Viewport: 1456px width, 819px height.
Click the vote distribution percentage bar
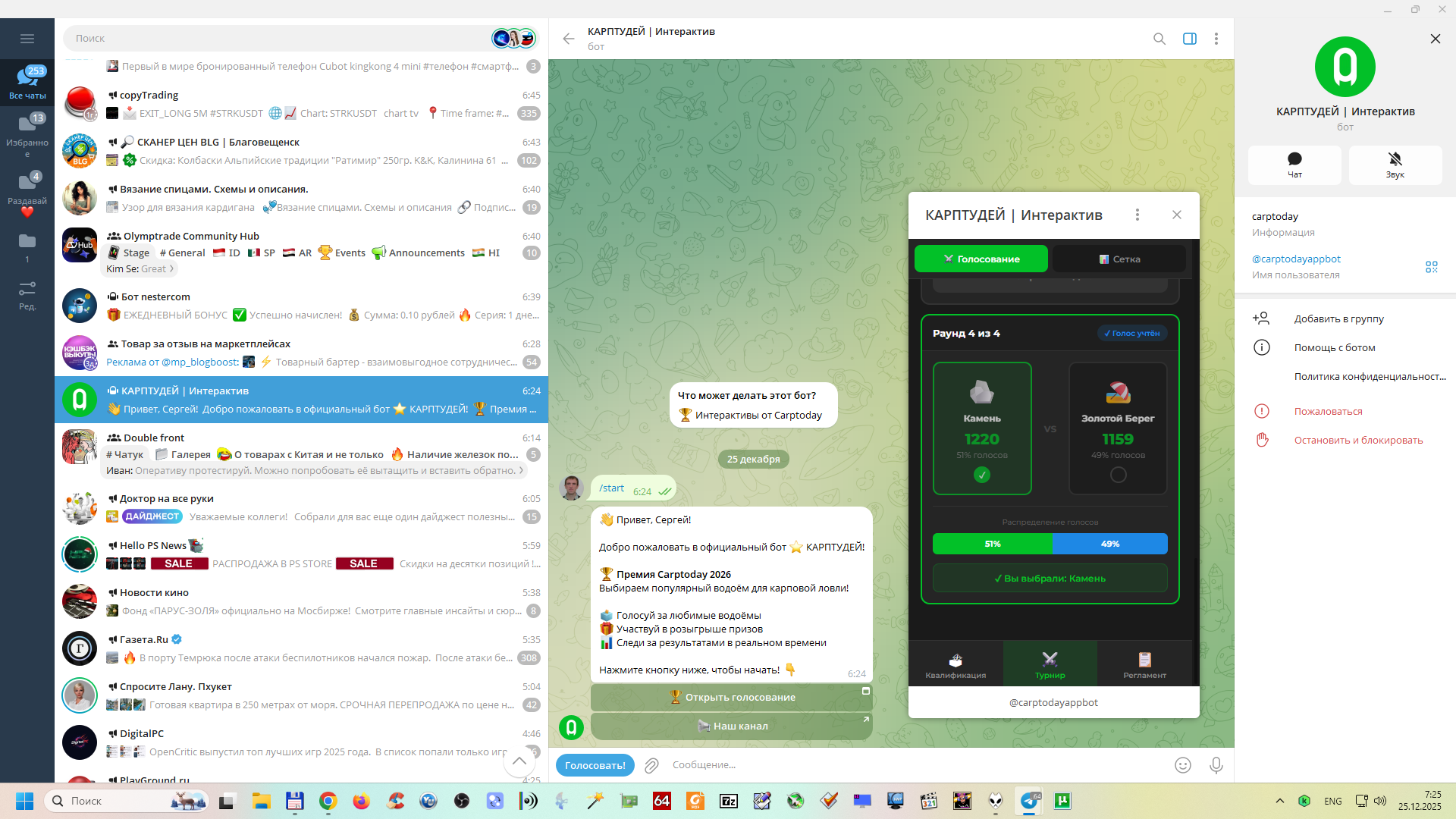[1050, 544]
